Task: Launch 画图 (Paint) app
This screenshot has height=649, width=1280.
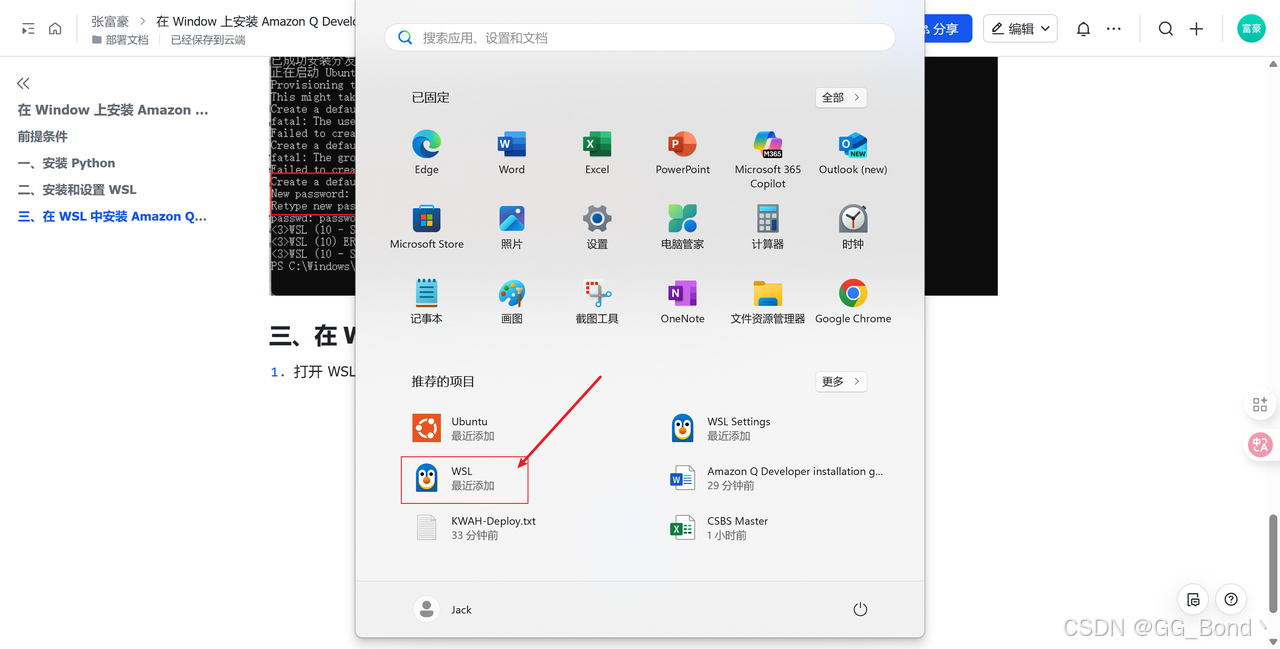Action: (x=512, y=302)
